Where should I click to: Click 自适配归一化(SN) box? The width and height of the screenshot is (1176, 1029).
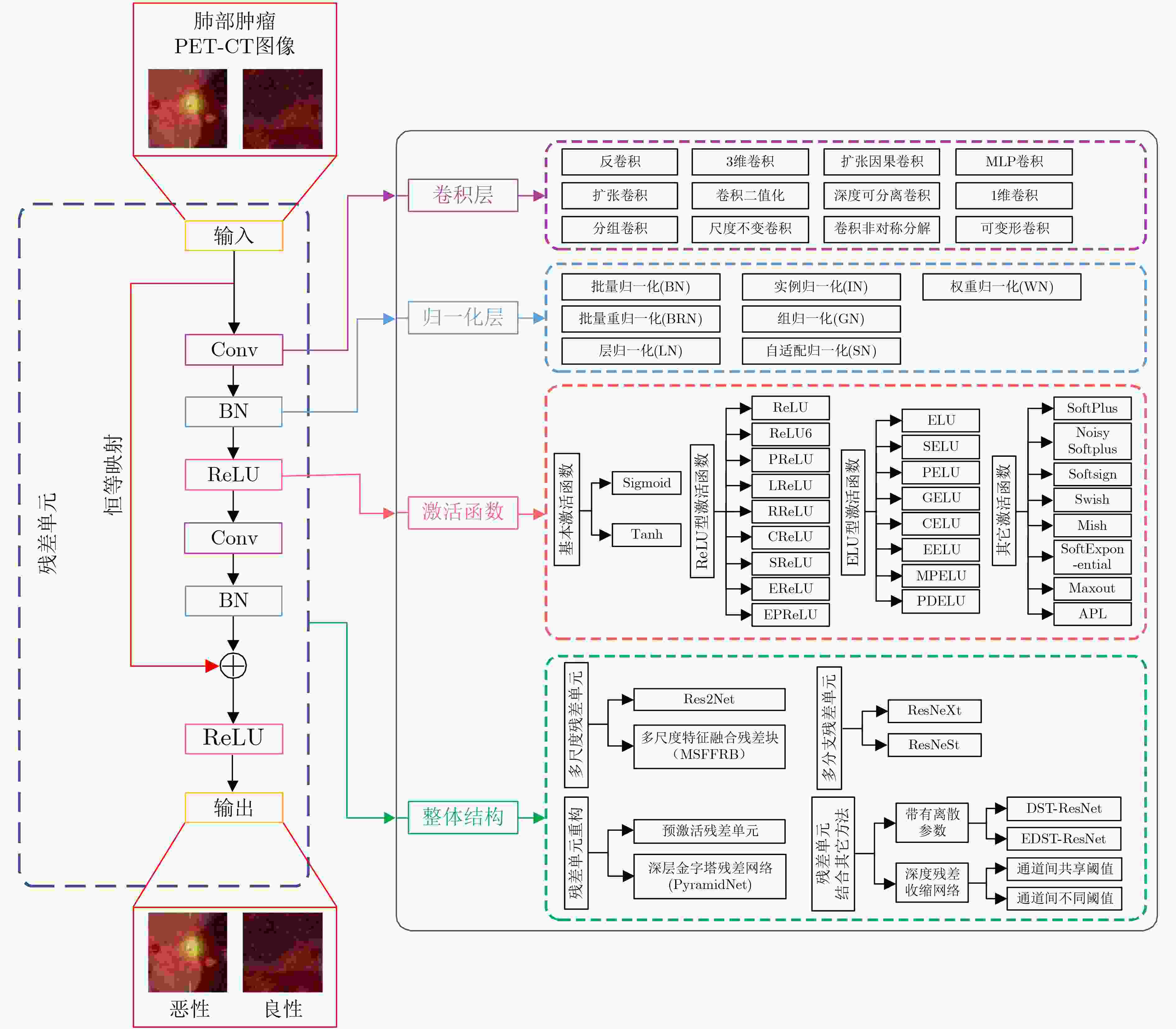(x=821, y=351)
